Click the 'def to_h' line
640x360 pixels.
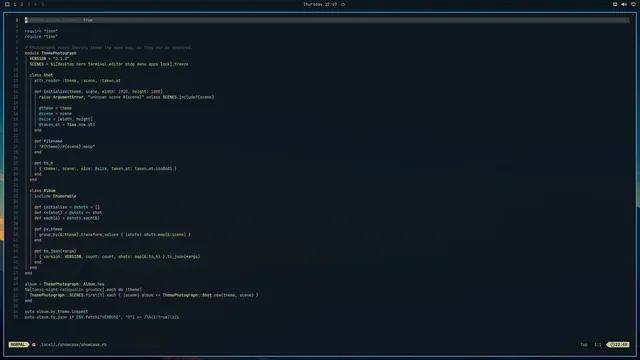coord(44,163)
